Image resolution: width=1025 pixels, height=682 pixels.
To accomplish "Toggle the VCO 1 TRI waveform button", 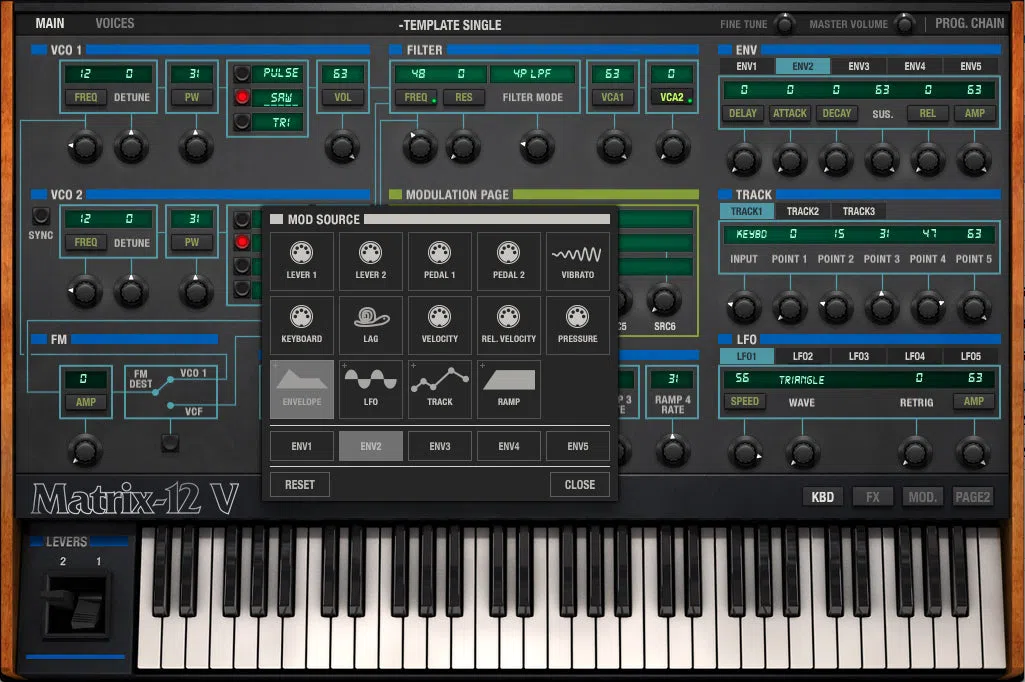I will point(242,122).
